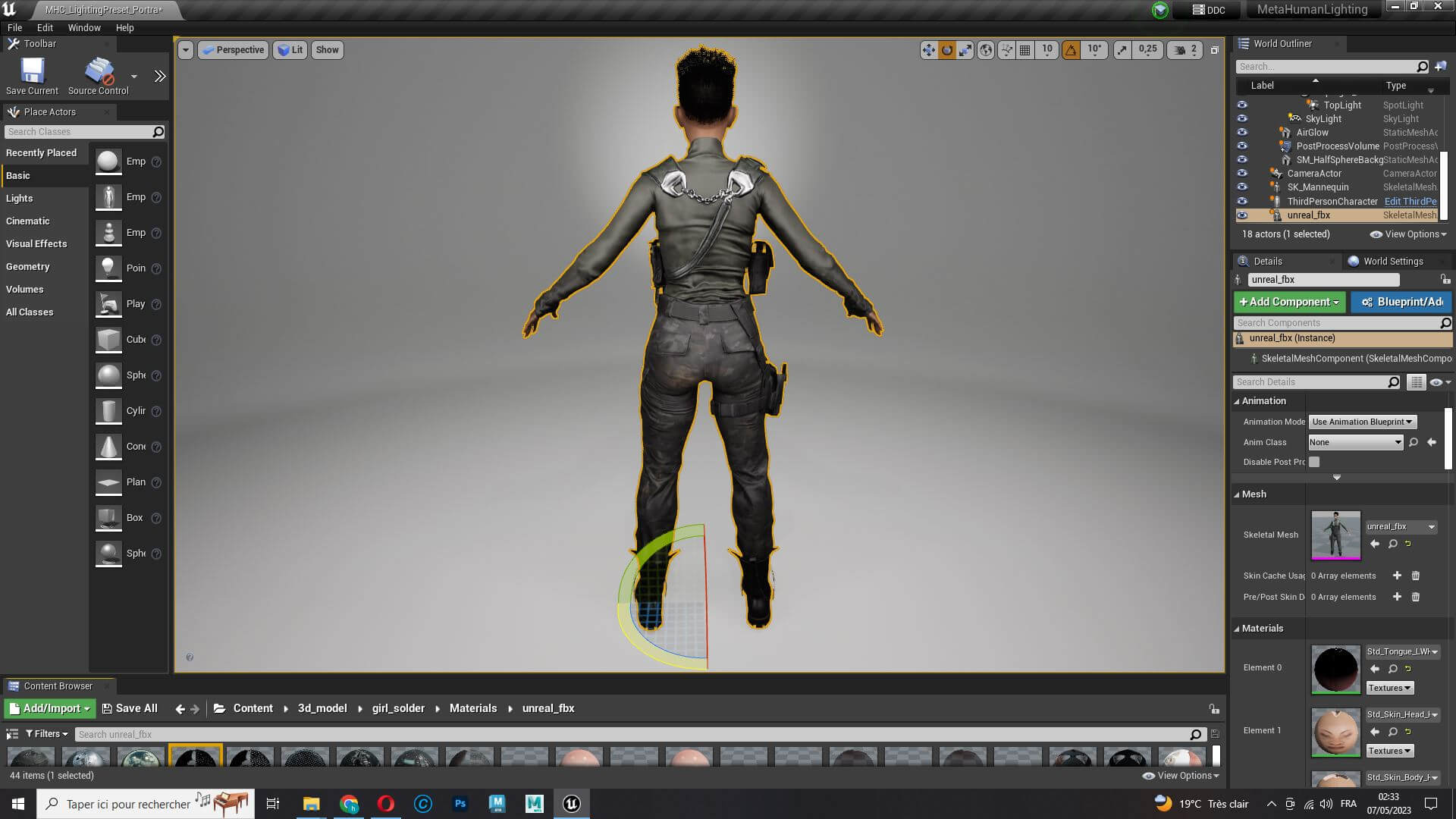Image resolution: width=1456 pixels, height=819 pixels.
Task: Collapse the Materials section
Action: pos(1237,629)
